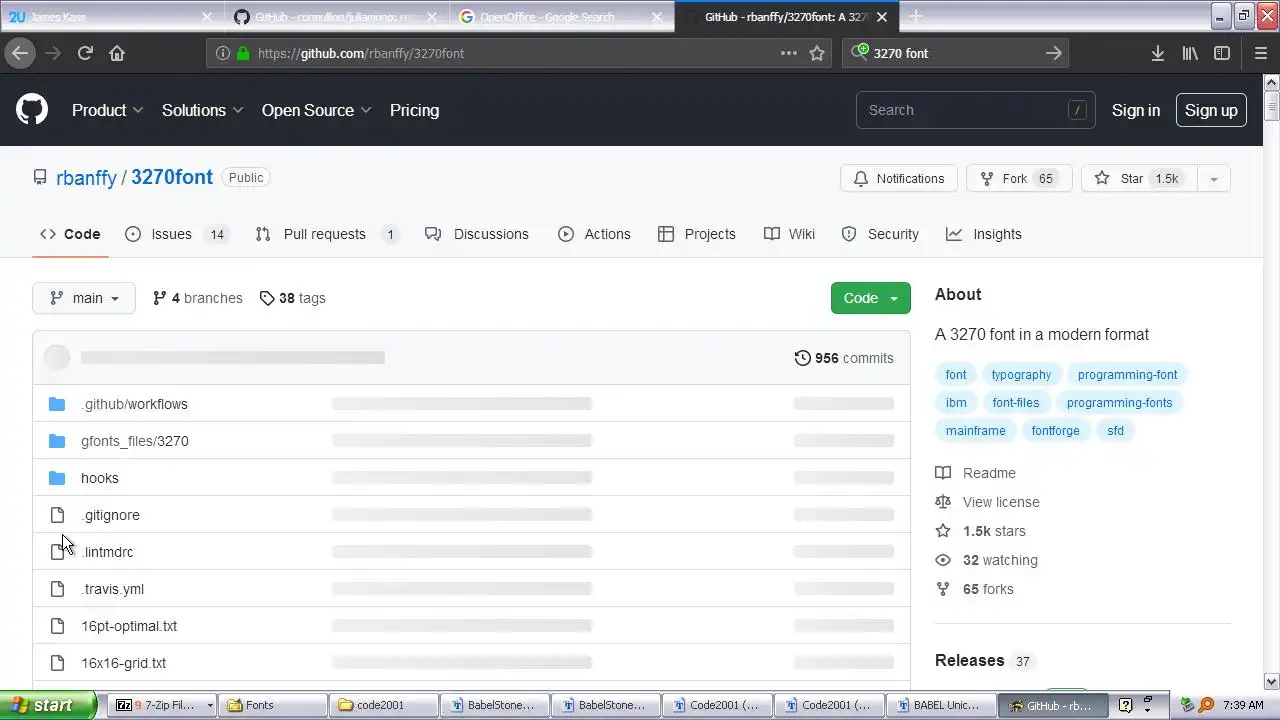Open Firefox downloads arrow icon
This screenshot has width=1280, height=720.
click(1157, 53)
